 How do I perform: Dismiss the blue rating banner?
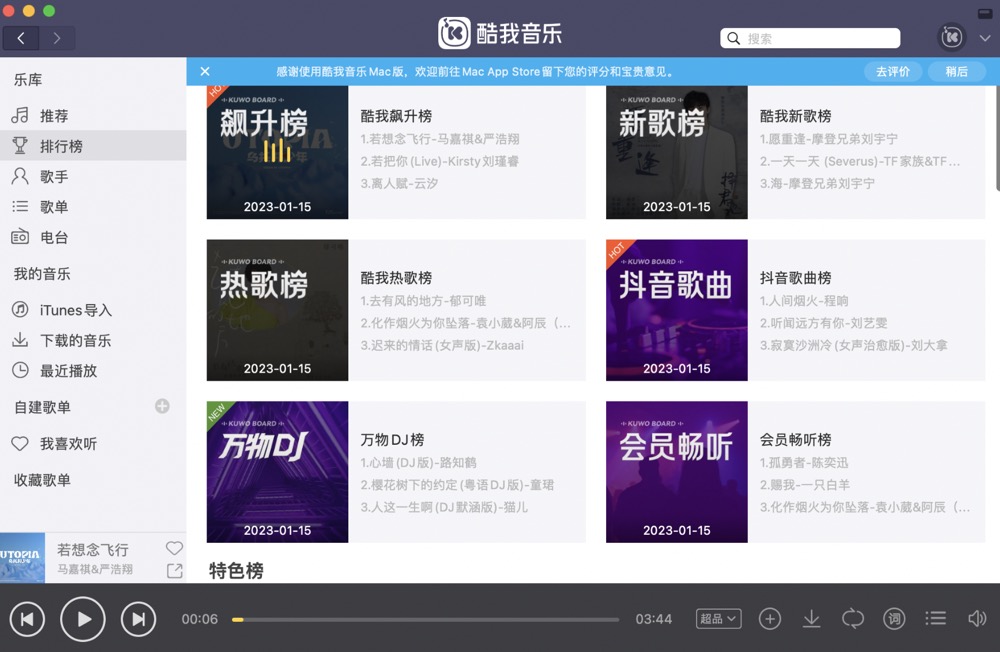[205, 71]
